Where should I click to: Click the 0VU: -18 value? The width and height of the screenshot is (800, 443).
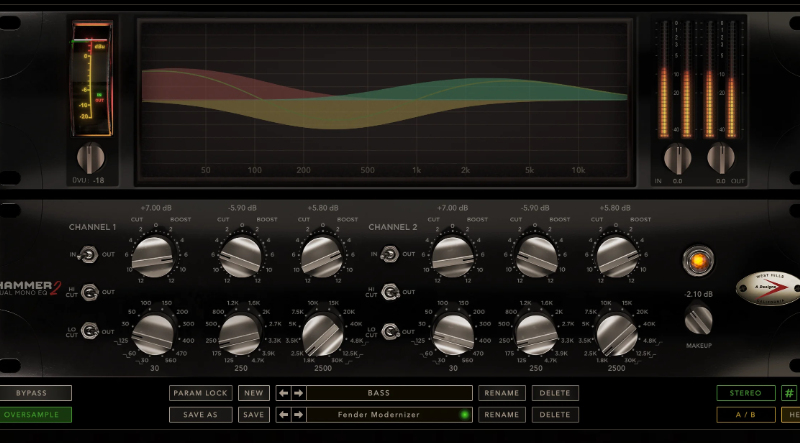(x=89, y=180)
